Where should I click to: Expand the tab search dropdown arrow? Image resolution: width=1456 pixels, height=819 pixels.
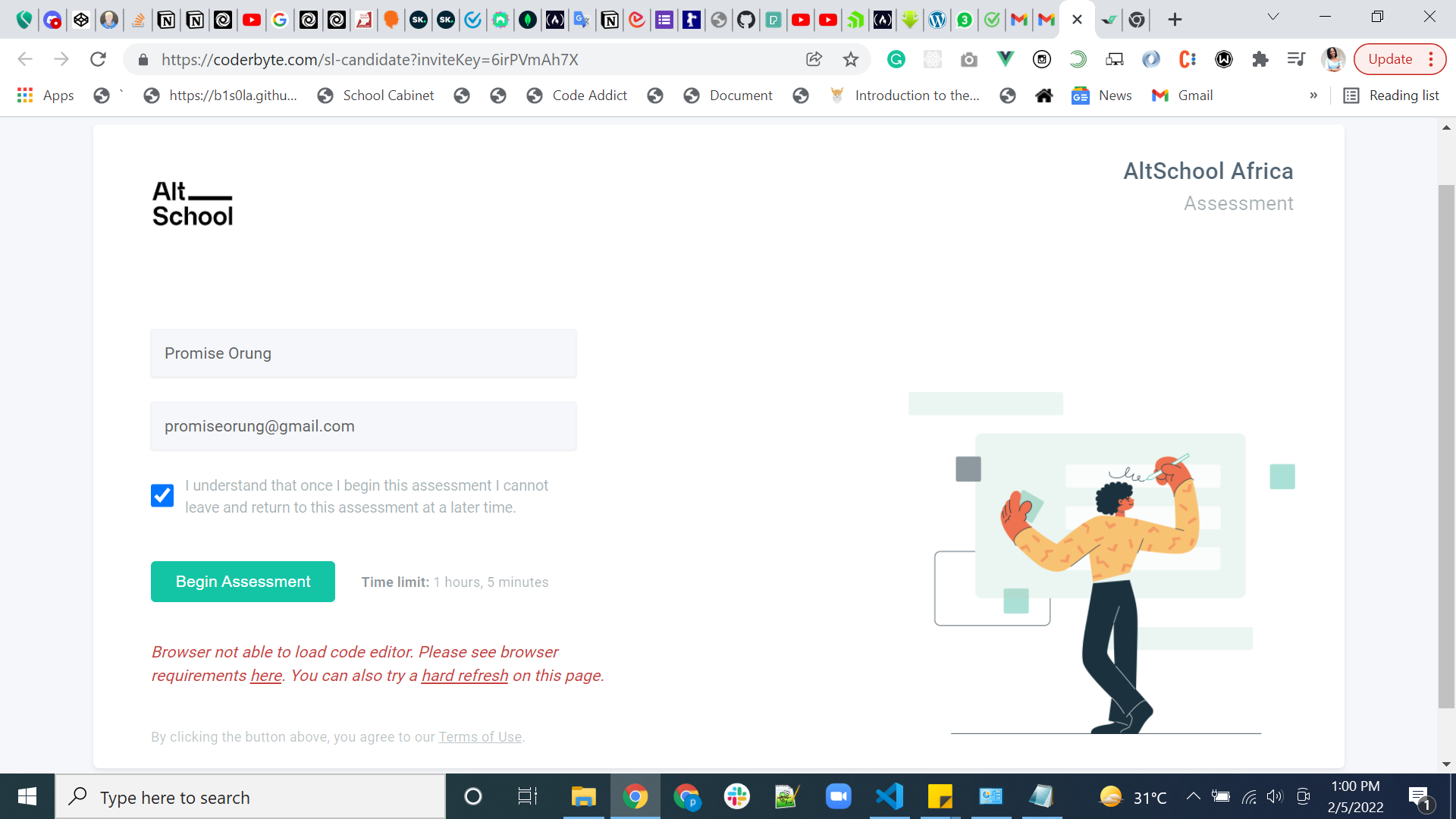[1273, 17]
